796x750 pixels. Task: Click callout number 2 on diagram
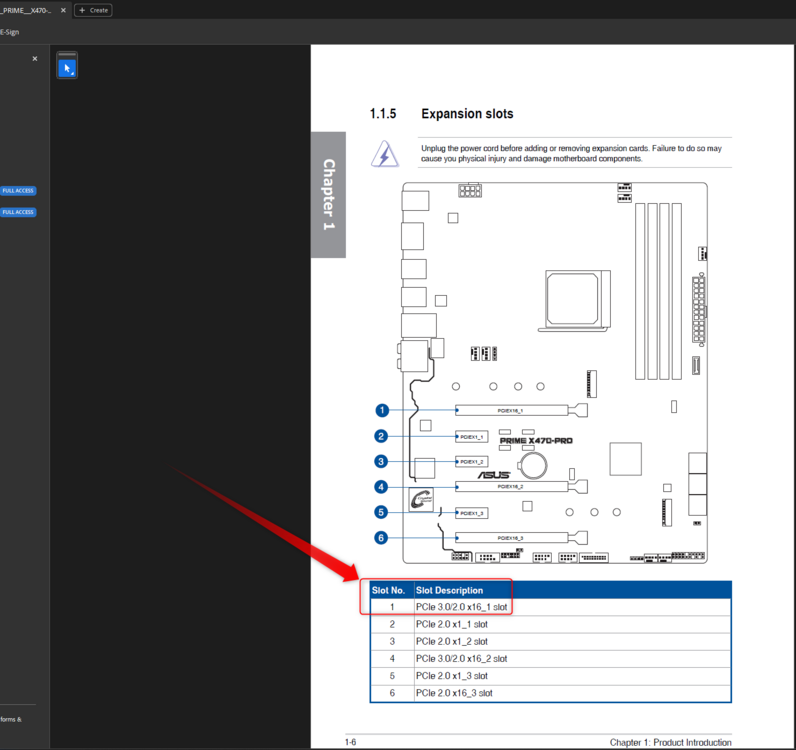pos(381,436)
